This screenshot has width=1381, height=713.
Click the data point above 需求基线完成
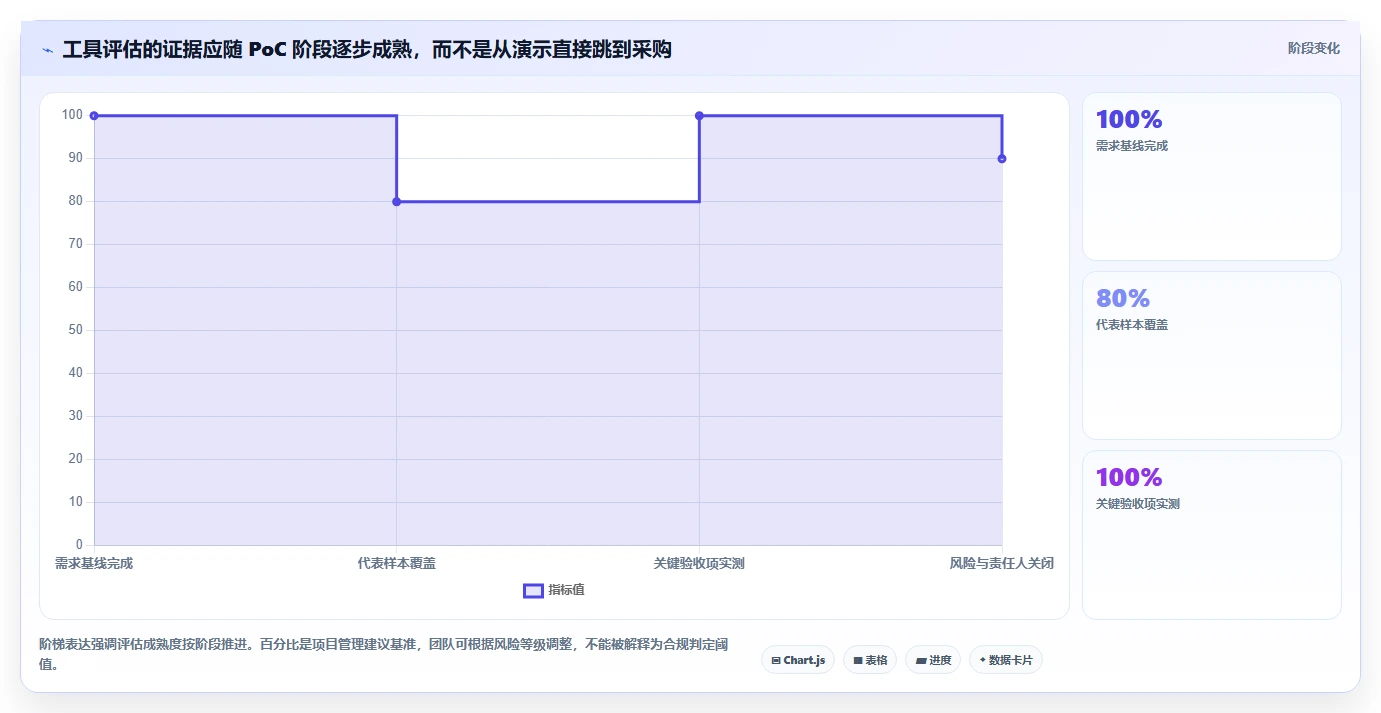point(94,116)
